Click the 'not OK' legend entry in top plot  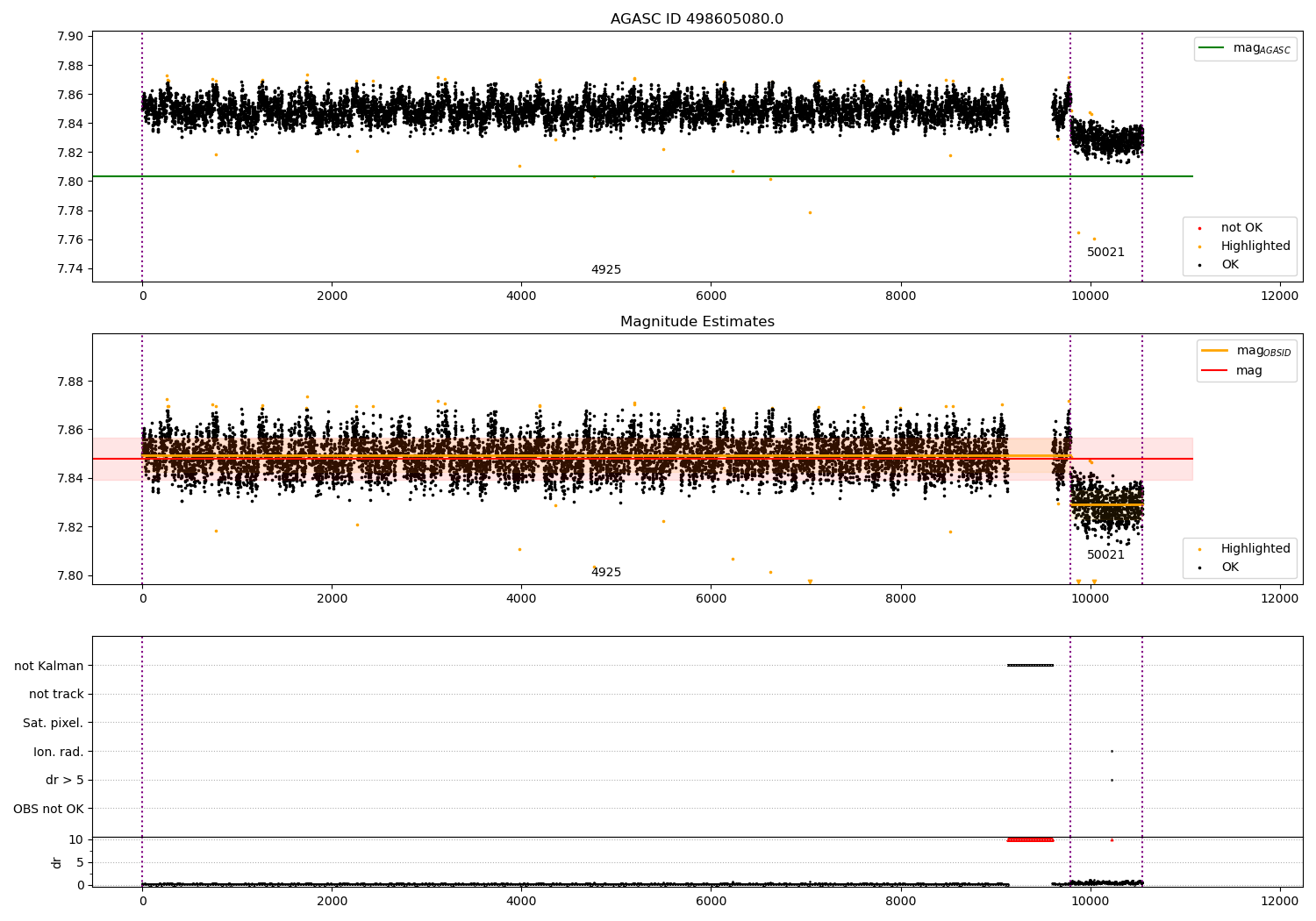[1241, 228]
